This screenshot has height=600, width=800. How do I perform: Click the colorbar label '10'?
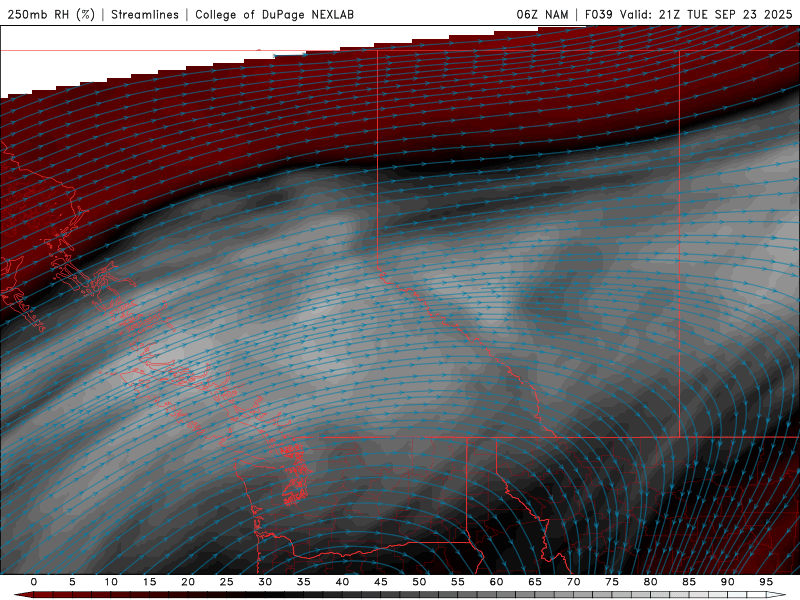click(111, 582)
